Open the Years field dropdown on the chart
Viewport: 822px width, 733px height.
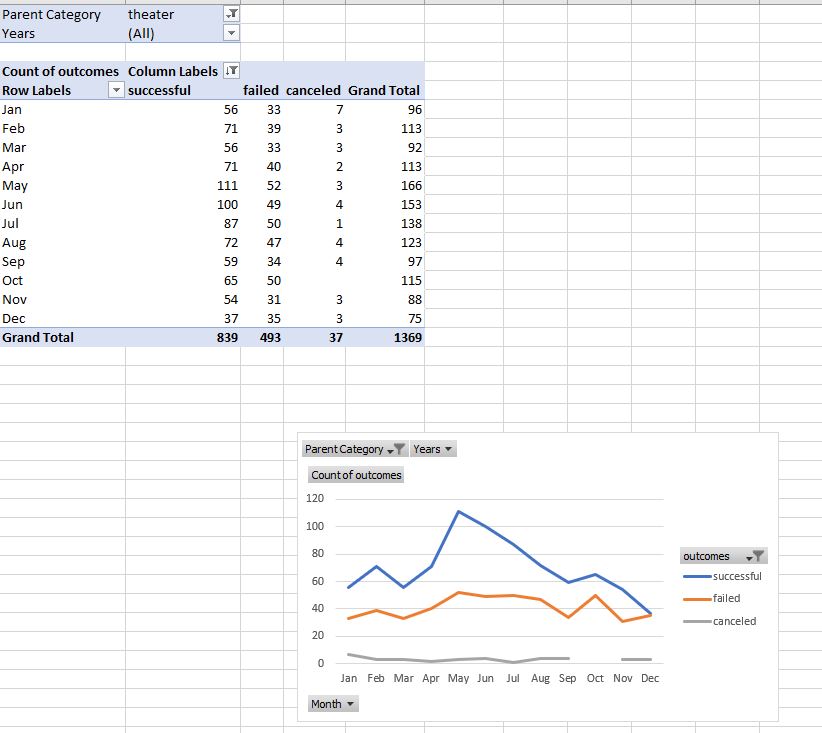[x=446, y=449]
